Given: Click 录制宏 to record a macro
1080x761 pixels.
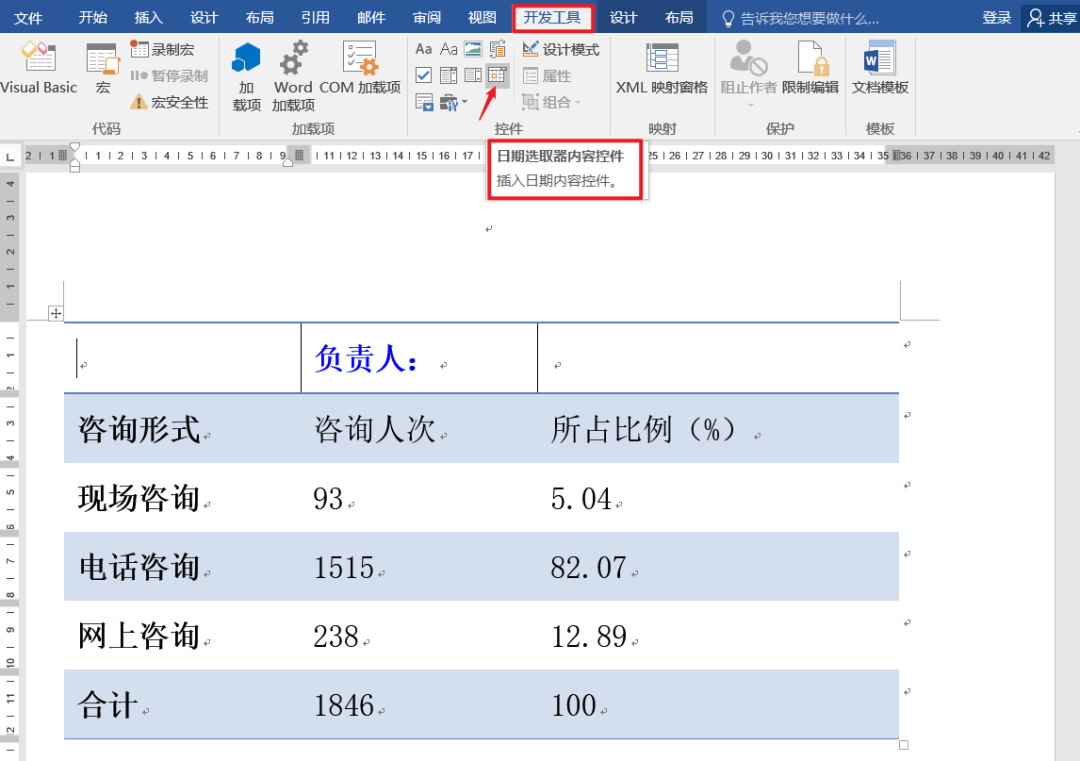Looking at the screenshot, I should point(163,49).
